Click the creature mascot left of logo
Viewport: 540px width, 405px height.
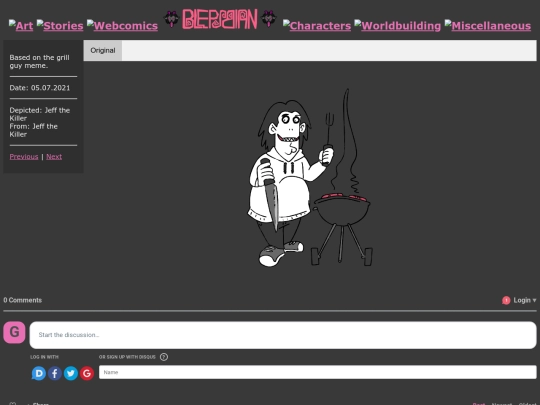[171, 19]
